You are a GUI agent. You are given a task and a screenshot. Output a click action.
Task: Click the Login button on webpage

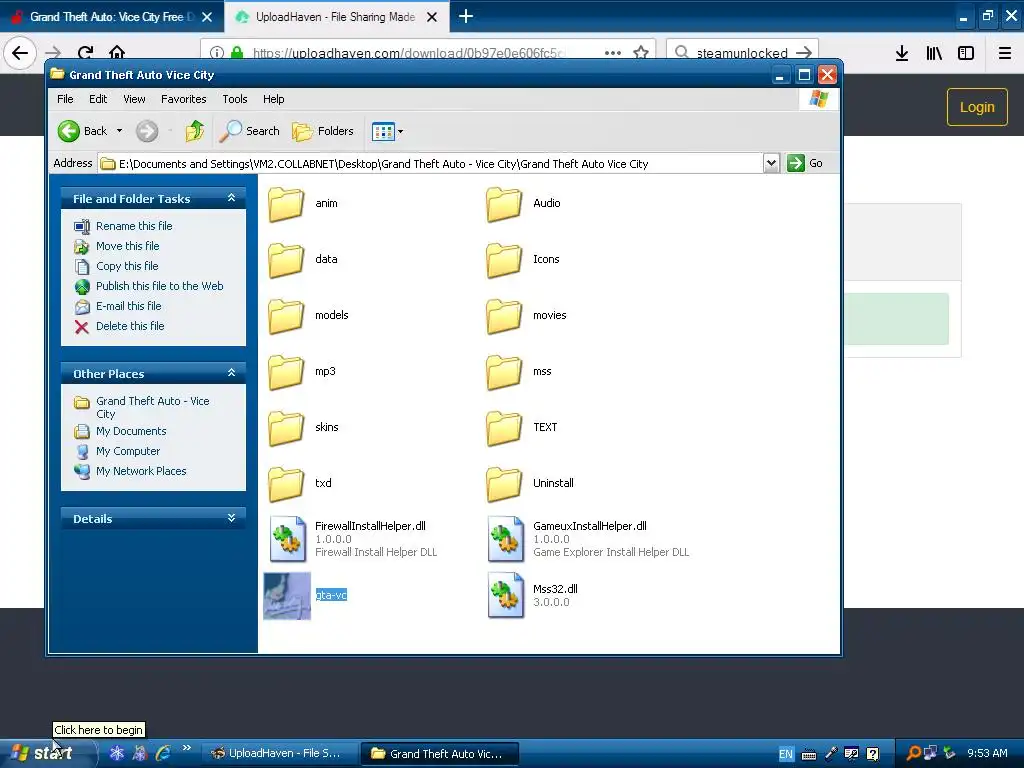[x=977, y=107]
